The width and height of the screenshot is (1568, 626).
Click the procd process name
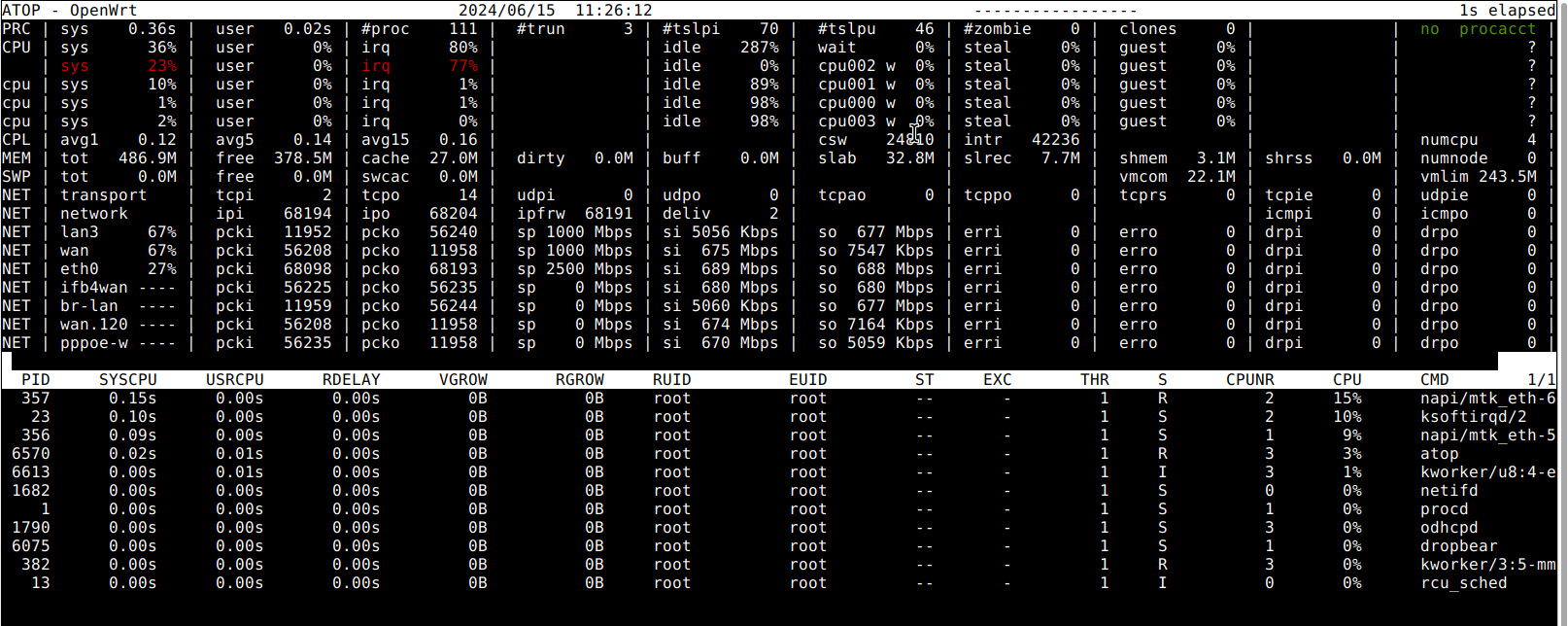point(1445,509)
